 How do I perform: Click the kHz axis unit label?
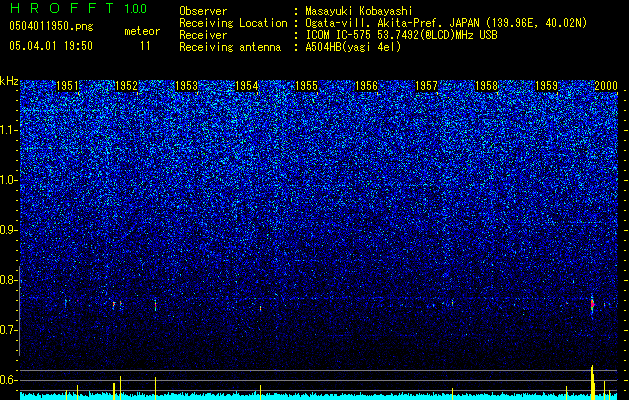(9, 81)
